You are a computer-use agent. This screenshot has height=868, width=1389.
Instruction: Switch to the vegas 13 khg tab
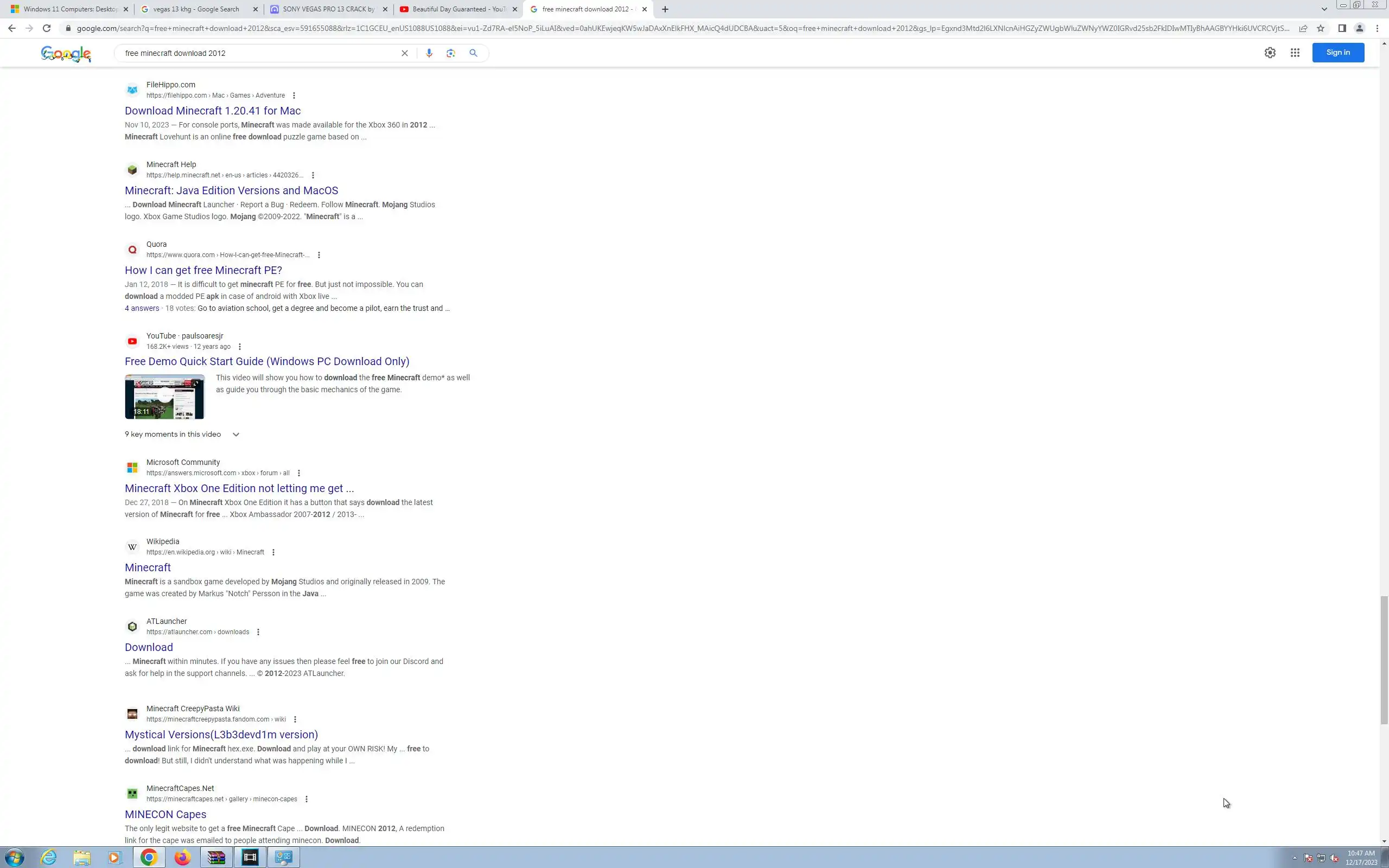pos(196,9)
